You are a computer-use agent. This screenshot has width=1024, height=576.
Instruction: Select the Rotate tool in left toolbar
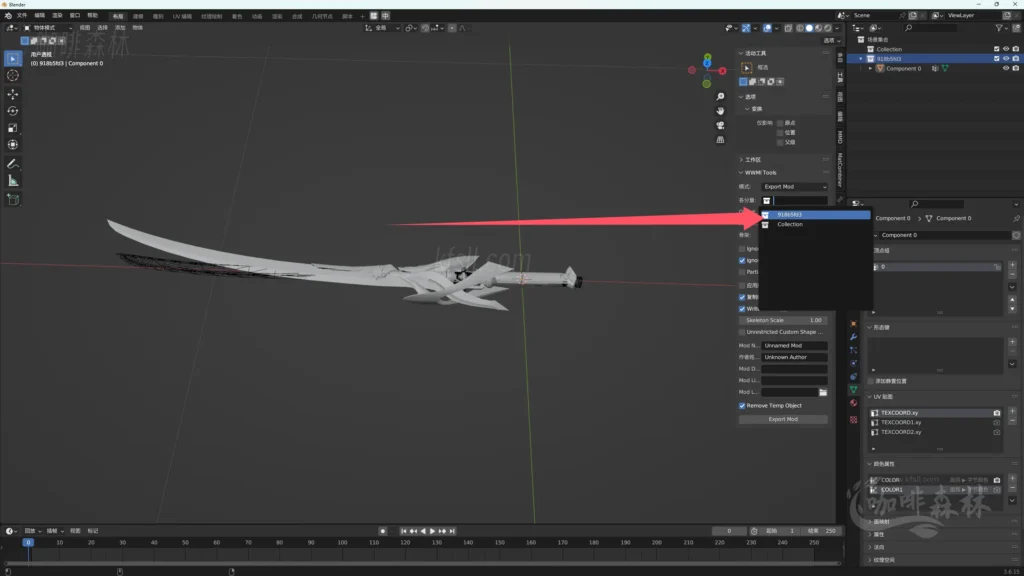[13, 111]
